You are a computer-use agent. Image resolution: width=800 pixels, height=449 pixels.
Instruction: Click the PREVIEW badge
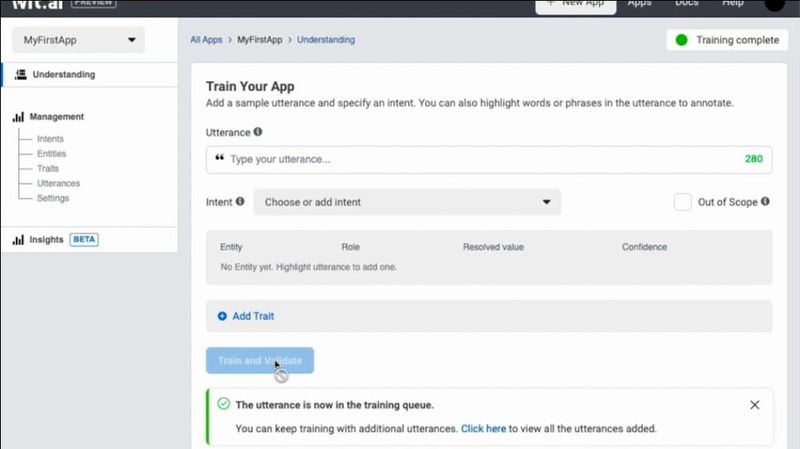coord(93,3)
